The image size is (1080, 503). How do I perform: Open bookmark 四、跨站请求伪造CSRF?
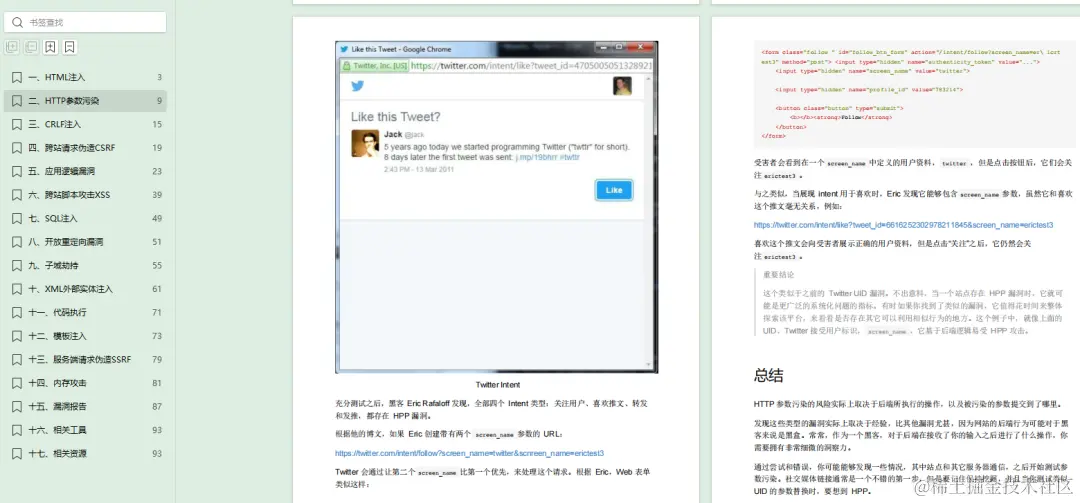click(85, 147)
